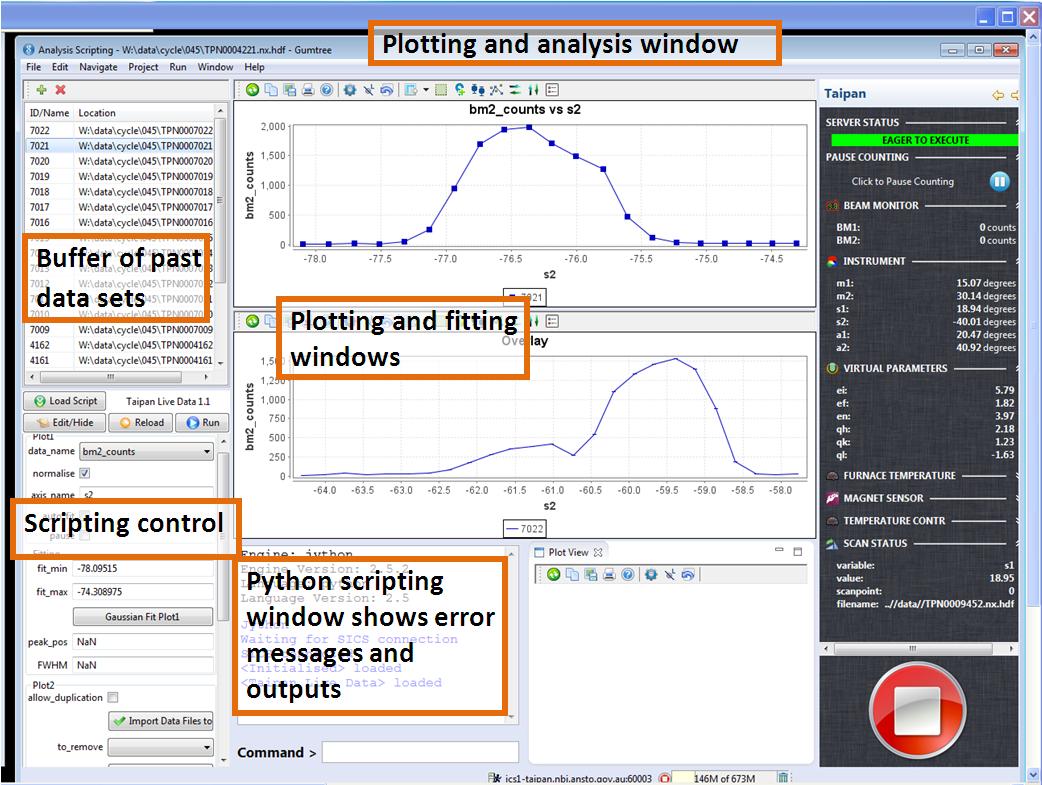Click the garbage collector trash icon in status bar
Image resolution: width=1042 pixels, height=785 pixels.
783,777
